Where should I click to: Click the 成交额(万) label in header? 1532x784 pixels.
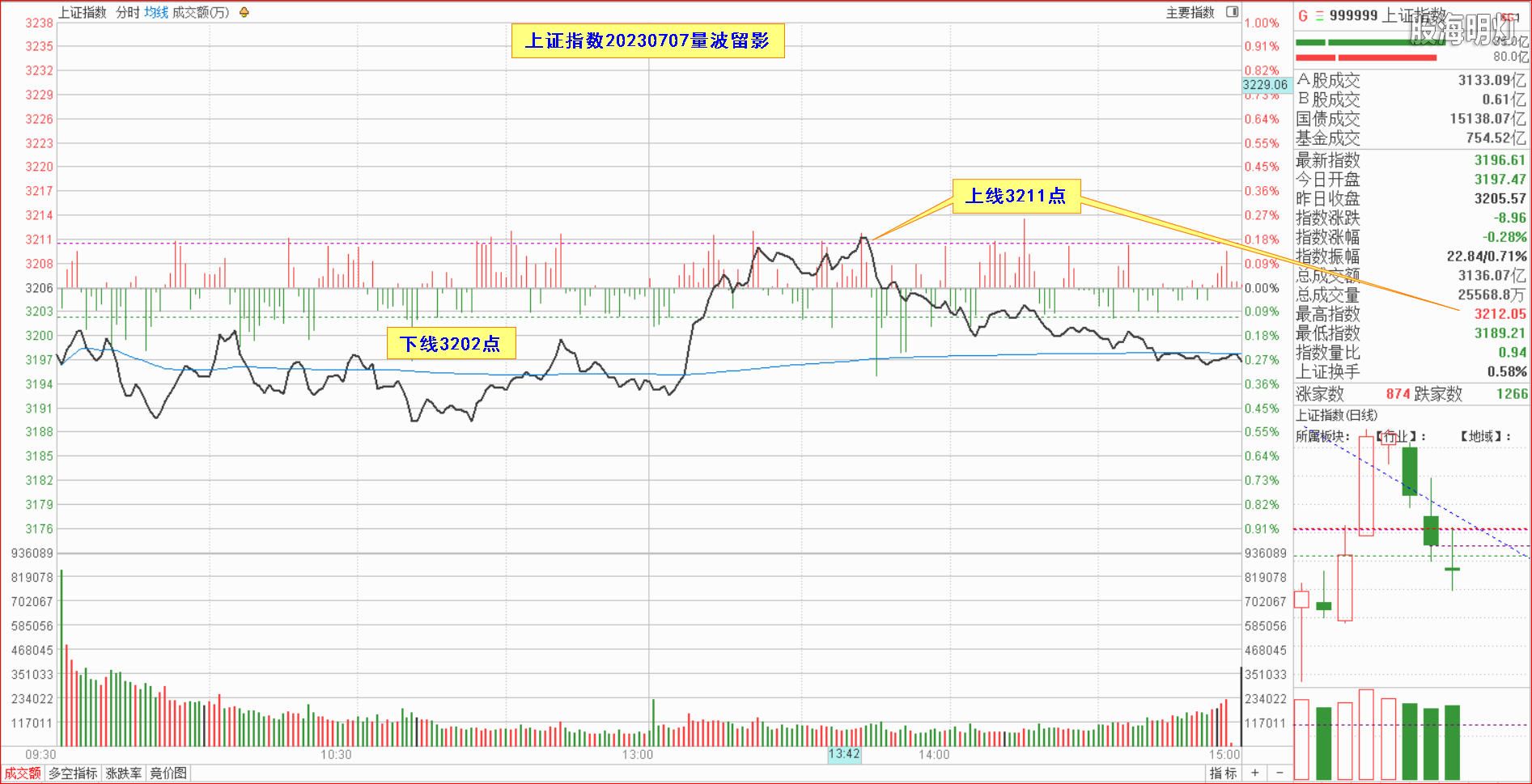point(201,12)
